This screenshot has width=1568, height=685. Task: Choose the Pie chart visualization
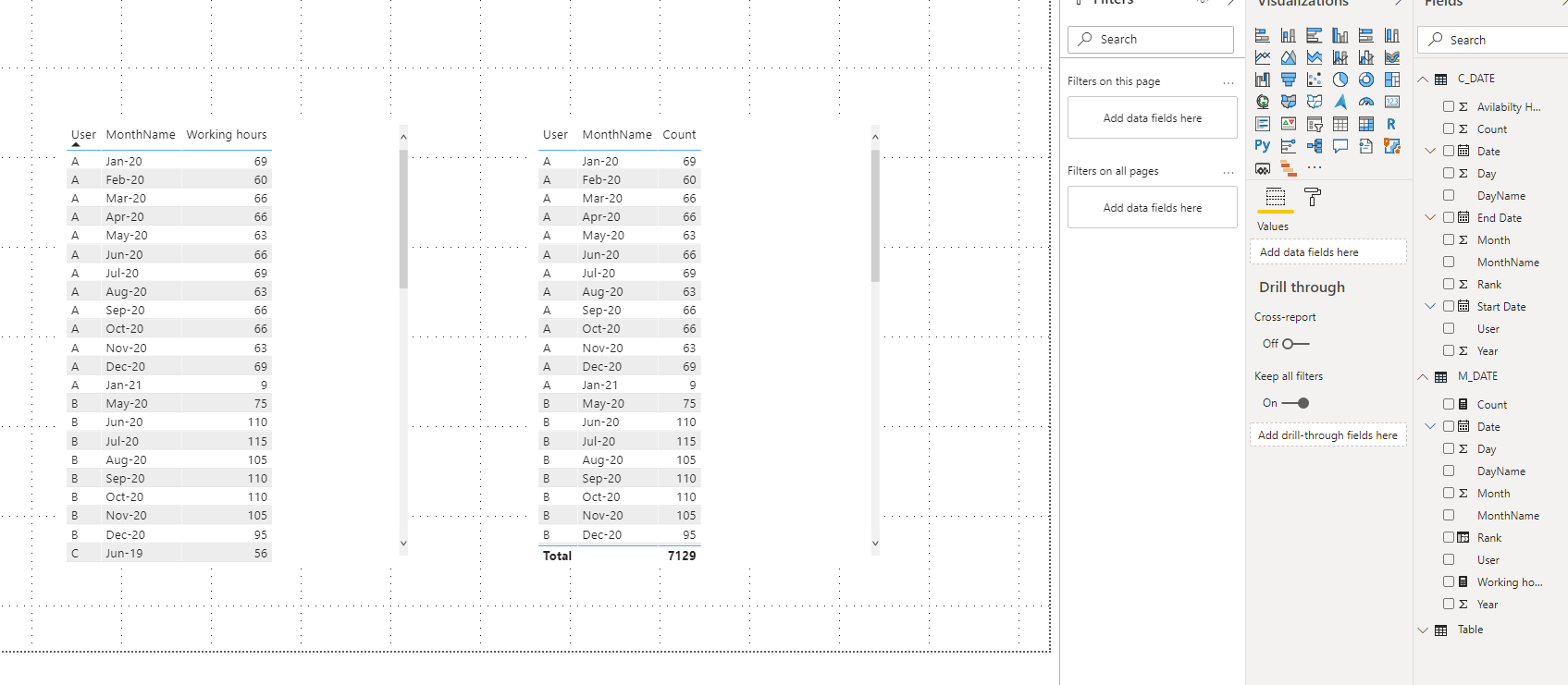coord(1340,80)
